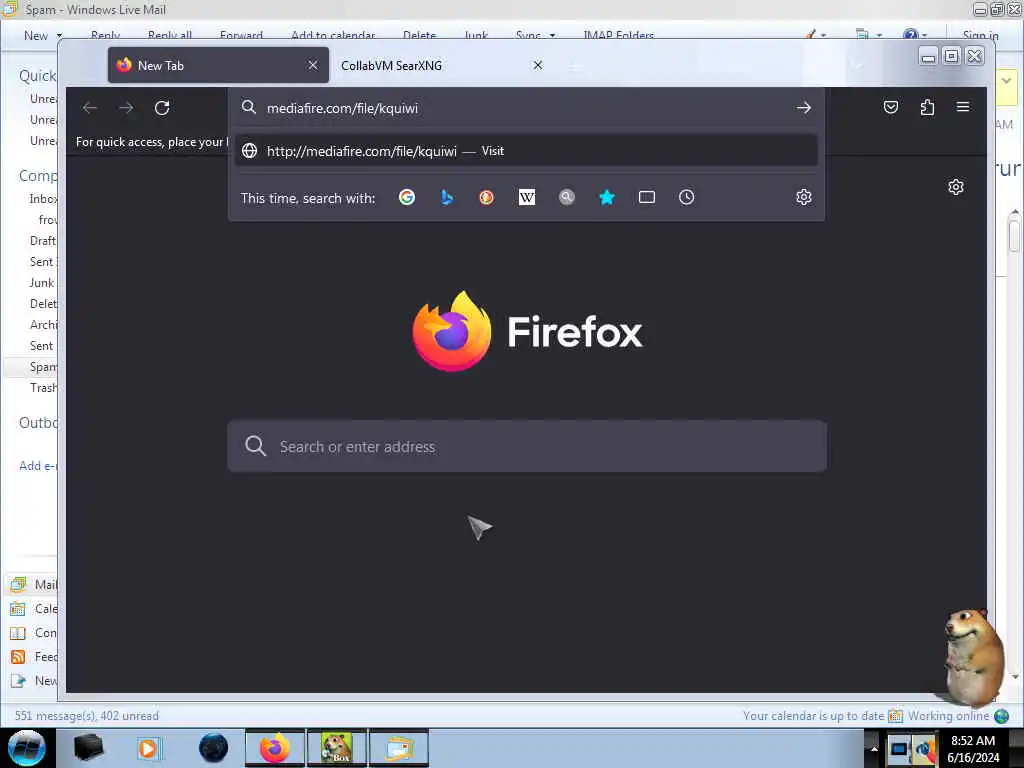Click New in Live Mail toolbar
1024x768 pixels.
coord(35,36)
